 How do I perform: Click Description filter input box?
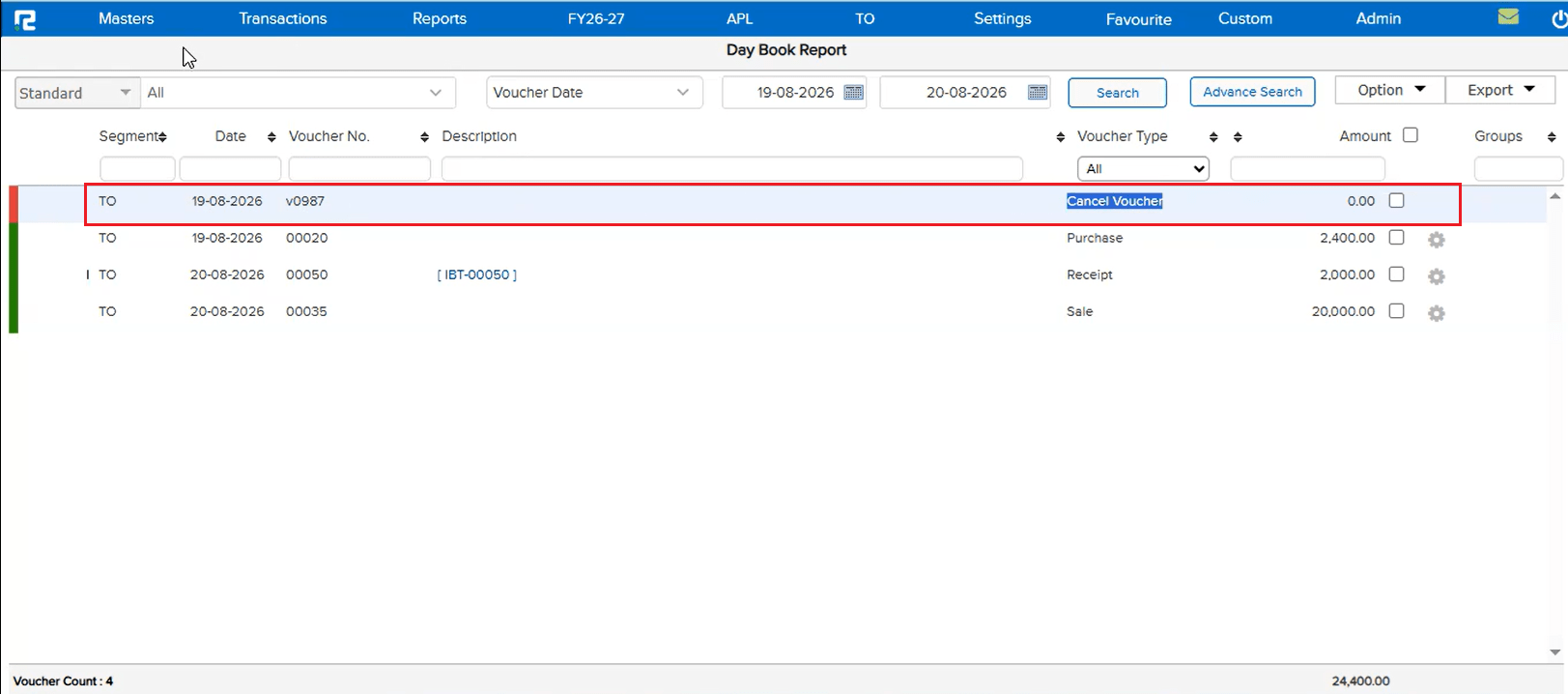coord(732,169)
